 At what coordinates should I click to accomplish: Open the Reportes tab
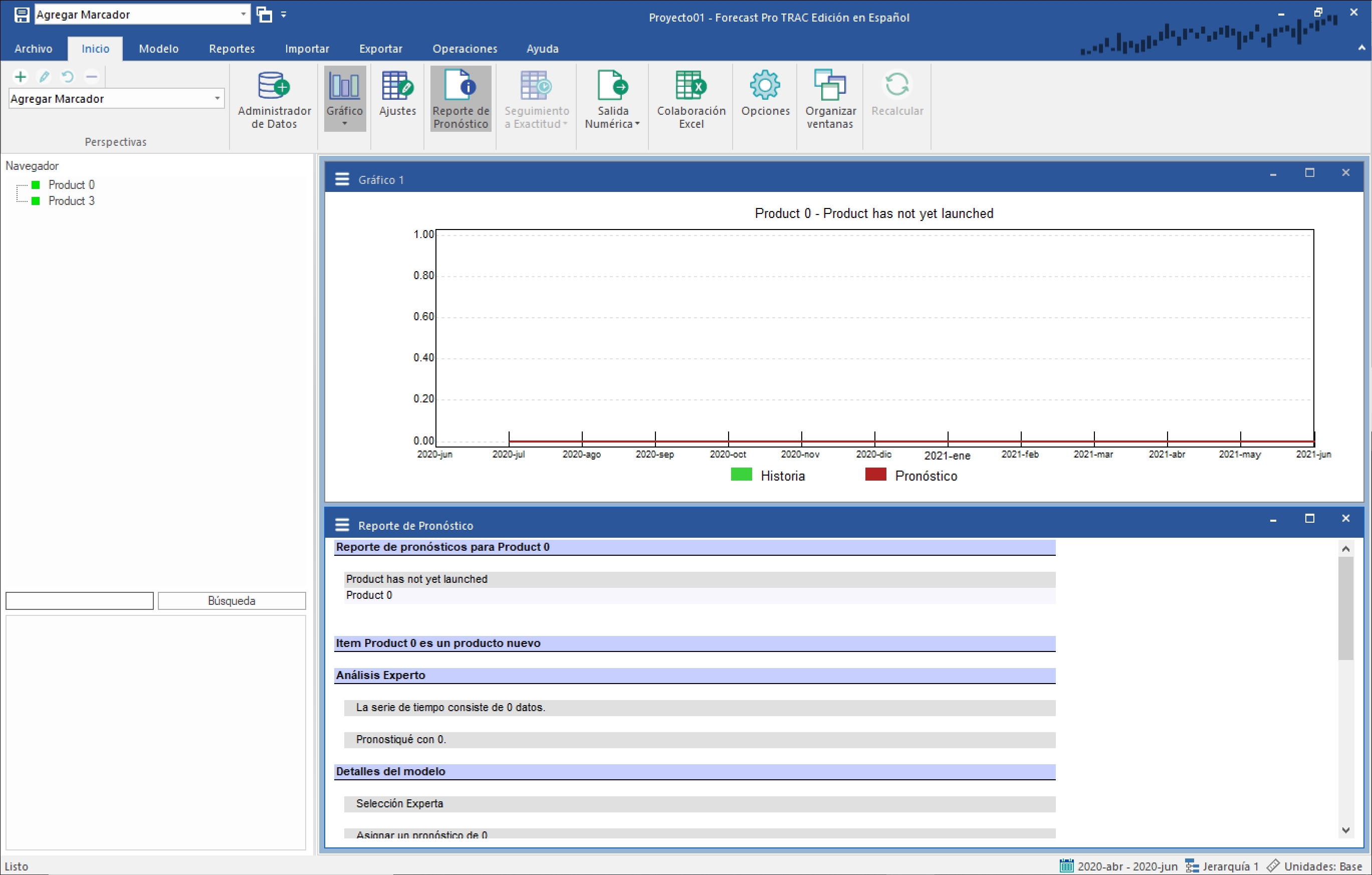pos(232,49)
